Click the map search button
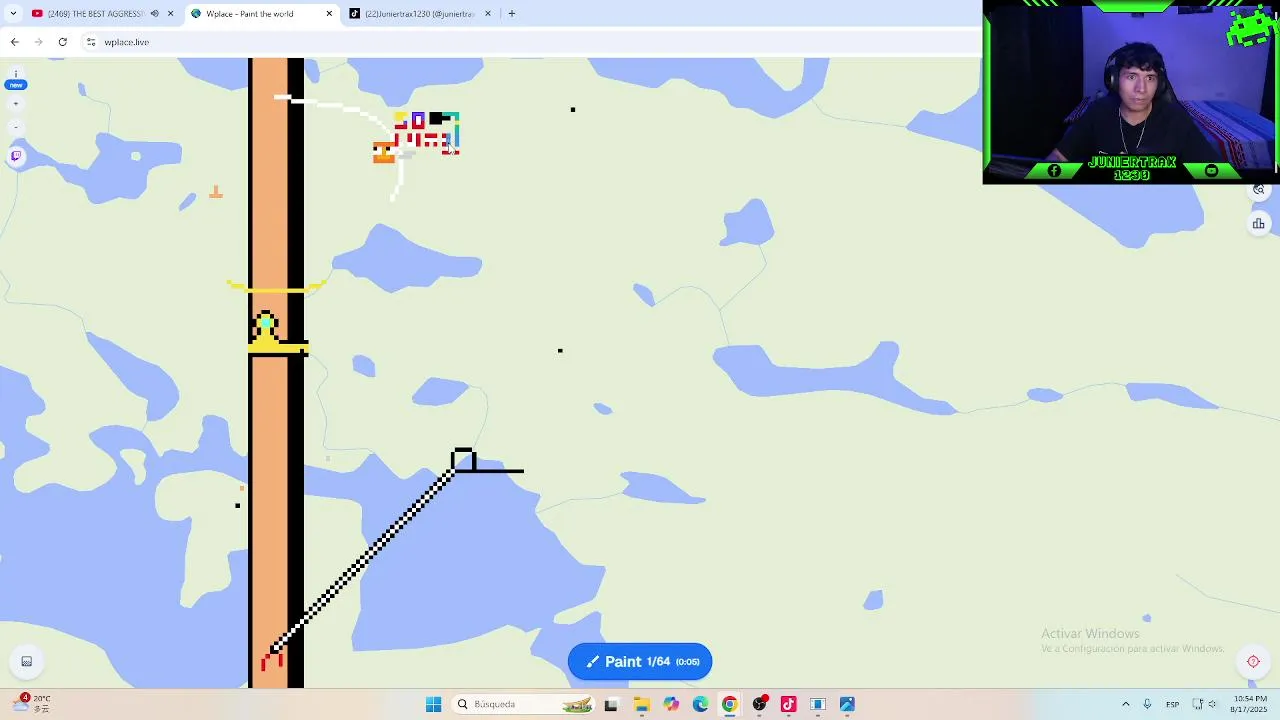1280x720 pixels. (1259, 190)
